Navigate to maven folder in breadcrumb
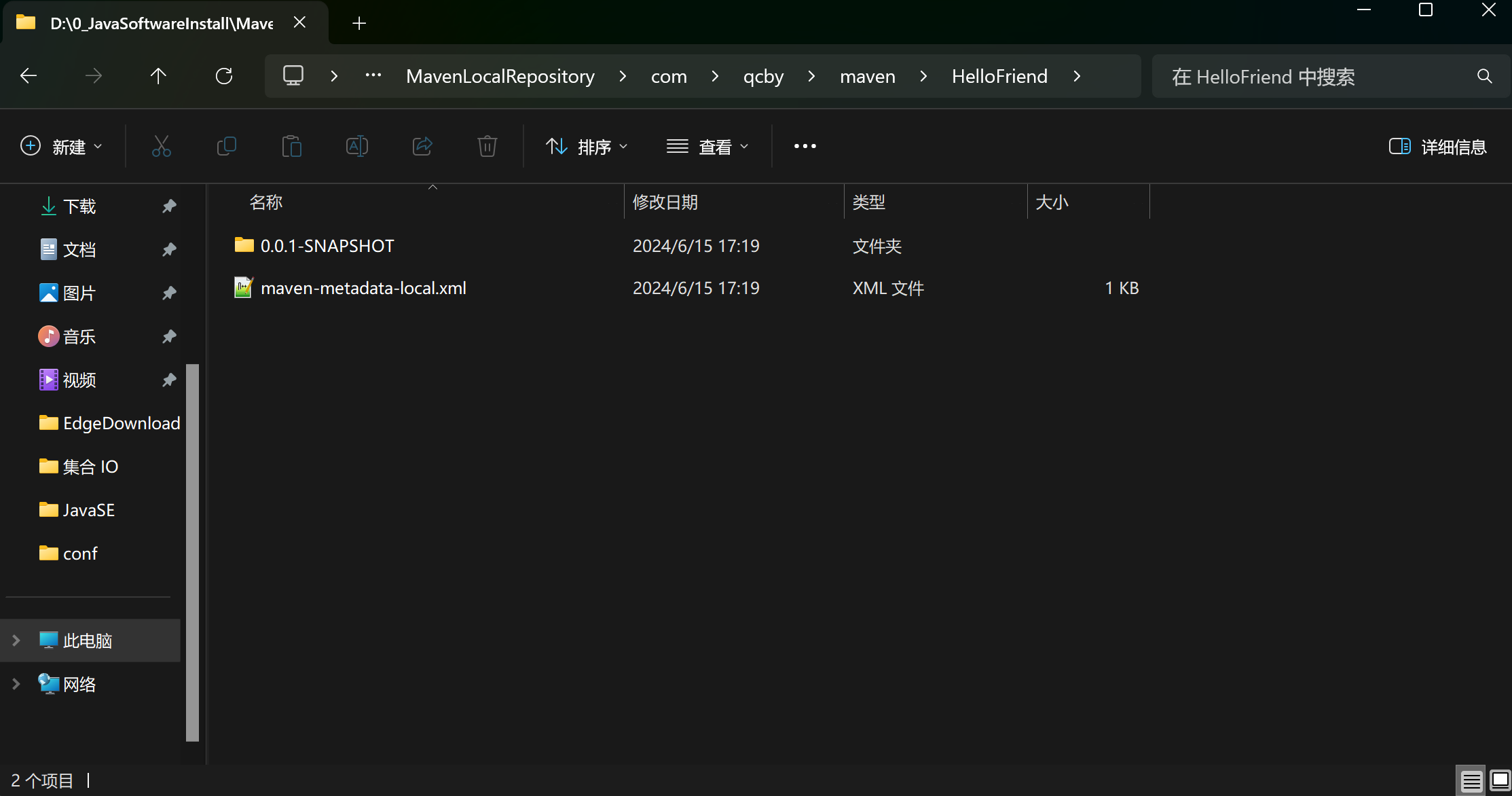1512x796 pixels. [x=868, y=76]
